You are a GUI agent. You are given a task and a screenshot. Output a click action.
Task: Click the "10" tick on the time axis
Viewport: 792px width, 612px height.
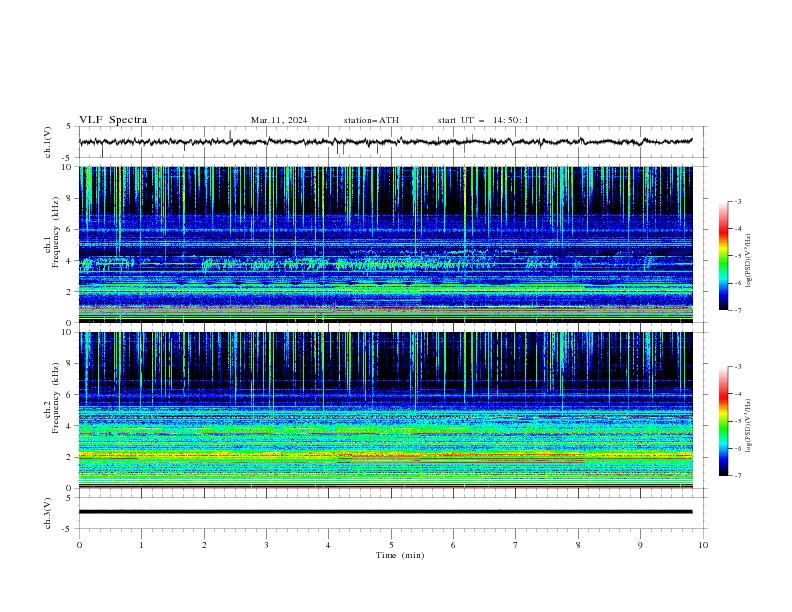(703, 545)
